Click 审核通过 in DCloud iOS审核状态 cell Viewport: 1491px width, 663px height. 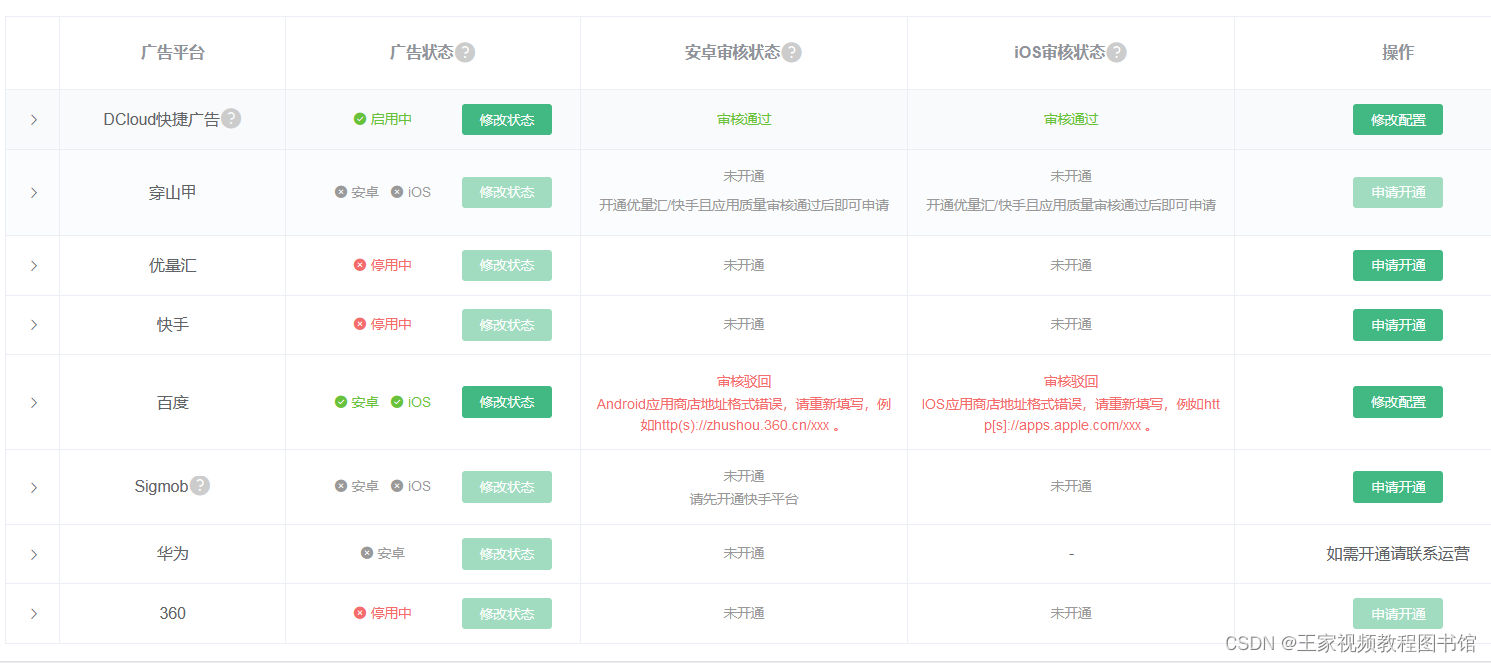click(x=1071, y=119)
